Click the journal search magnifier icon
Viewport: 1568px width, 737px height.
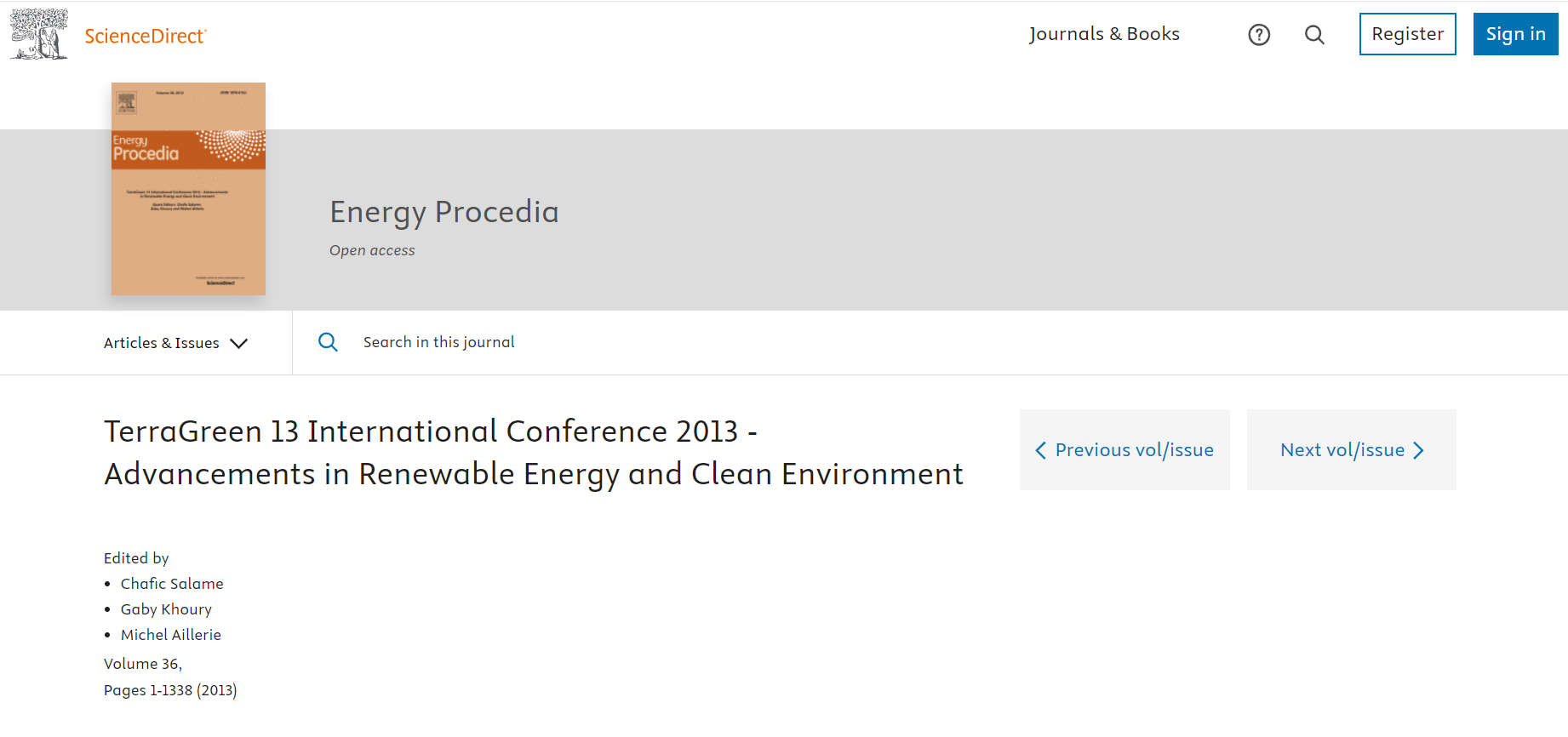328,342
